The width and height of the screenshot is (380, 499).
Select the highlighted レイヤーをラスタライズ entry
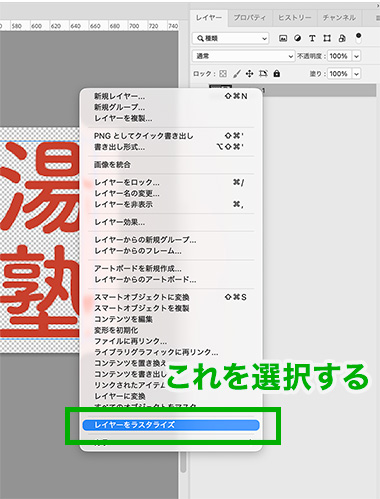tap(171, 425)
